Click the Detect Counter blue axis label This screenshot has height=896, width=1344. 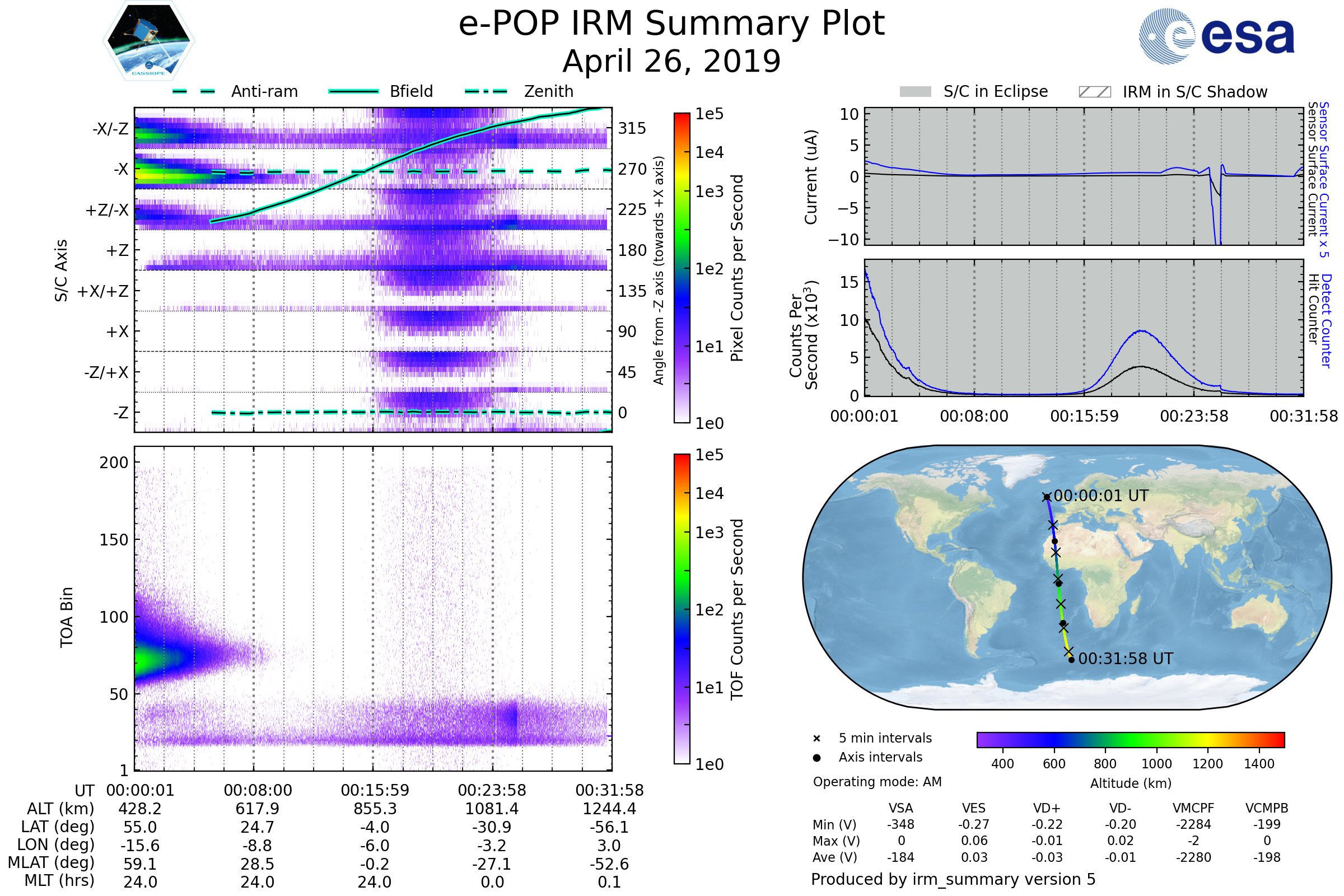(1326, 321)
